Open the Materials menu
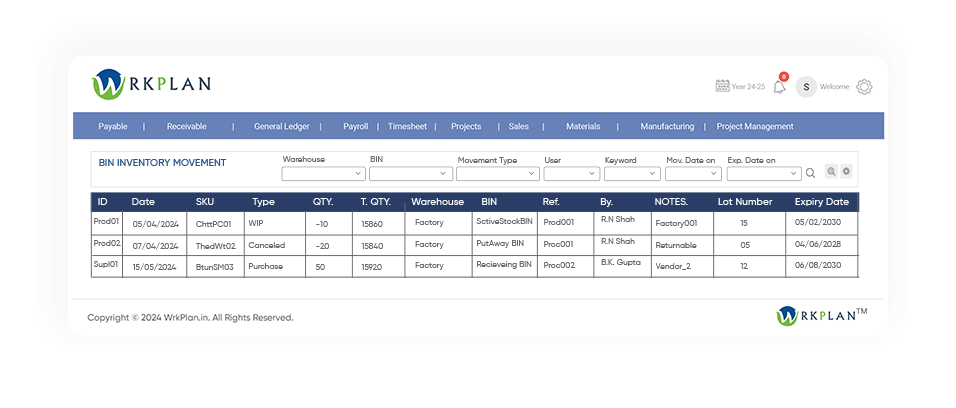Image resolution: width=956 pixels, height=408 pixels. click(583, 126)
